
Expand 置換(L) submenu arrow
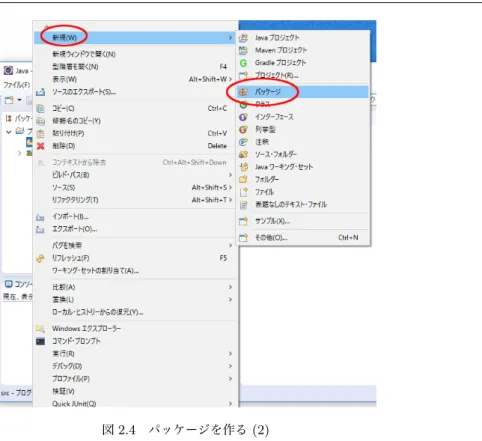point(230,300)
